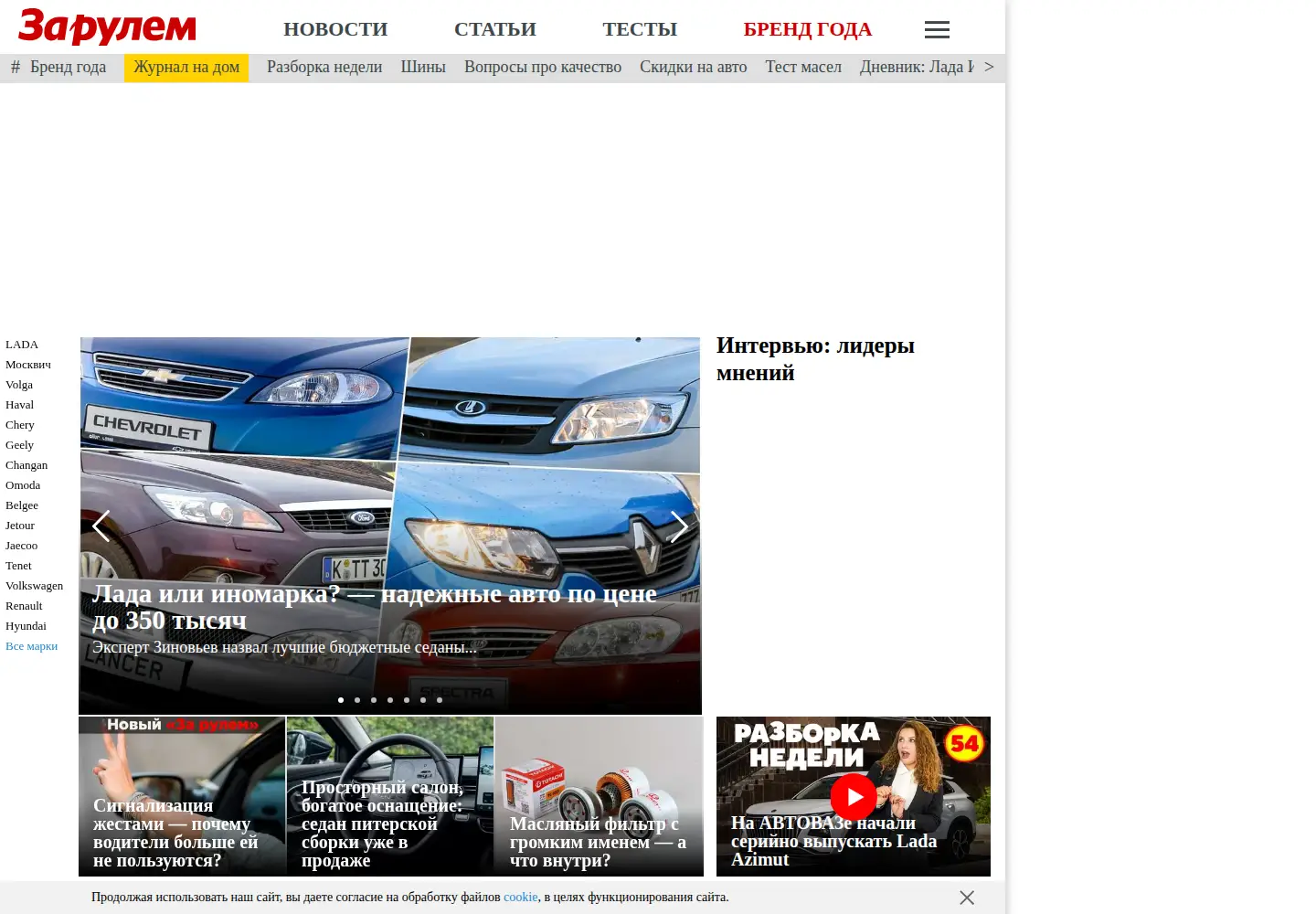Open the НОВОСТИ section
1316x914 pixels.
[335, 29]
